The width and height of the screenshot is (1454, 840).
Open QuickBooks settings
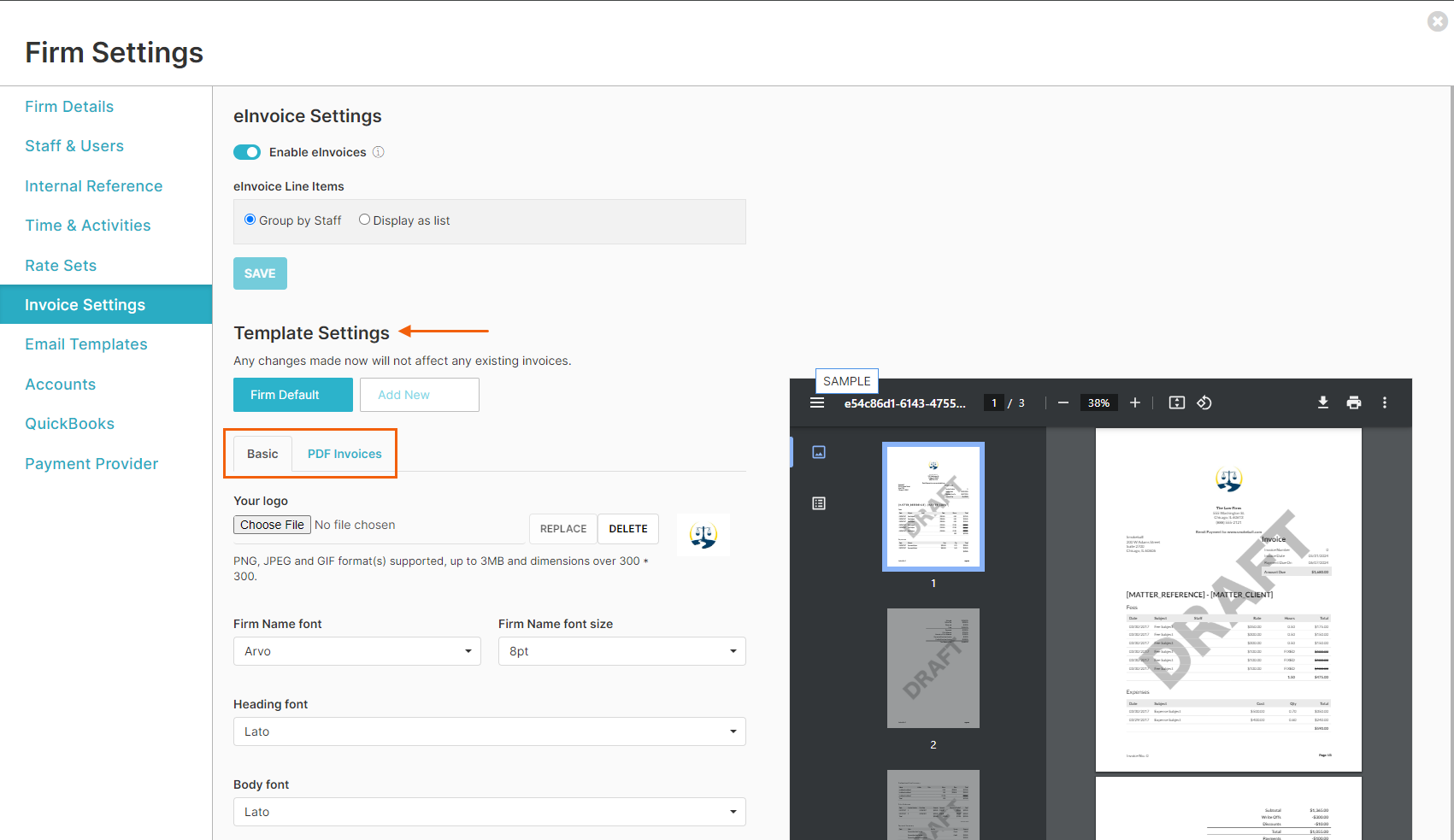[x=70, y=424]
